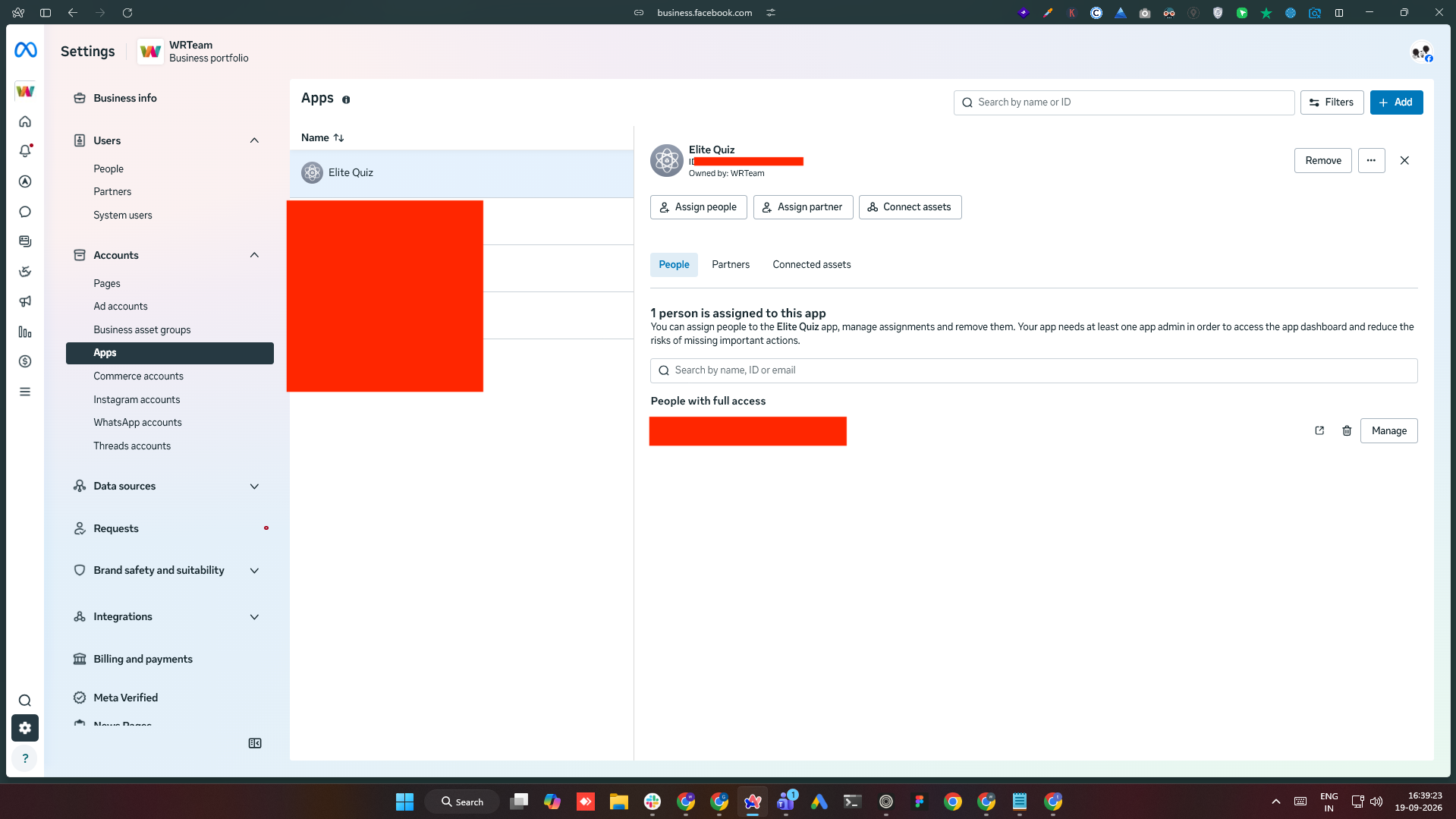The width and height of the screenshot is (1456, 819).
Task: Open File Explorer from taskbar
Action: pyautogui.click(x=618, y=802)
